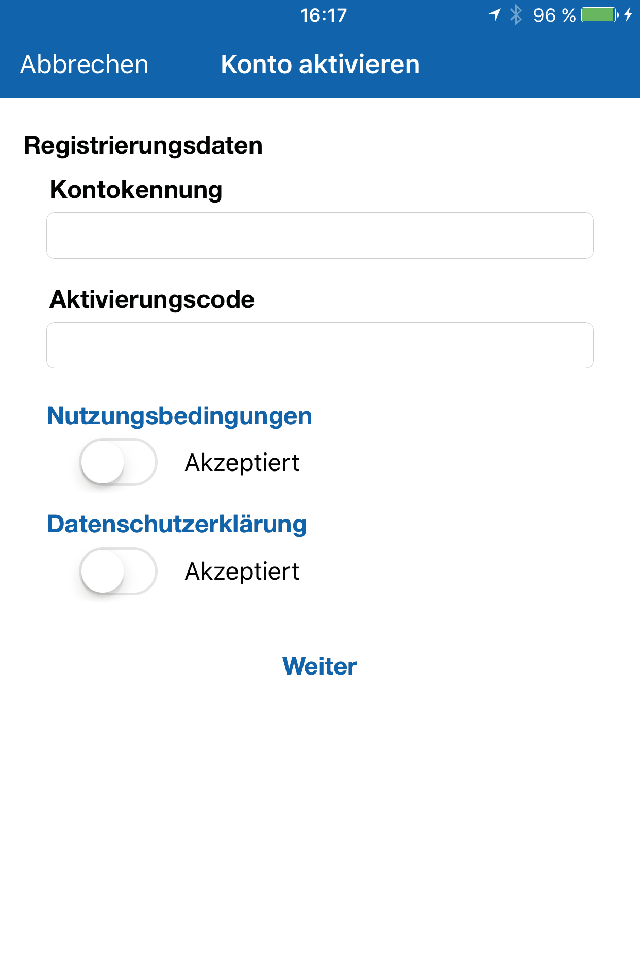Tap the green battery icon
This screenshot has width=640, height=960.
pyautogui.click(x=600, y=15)
